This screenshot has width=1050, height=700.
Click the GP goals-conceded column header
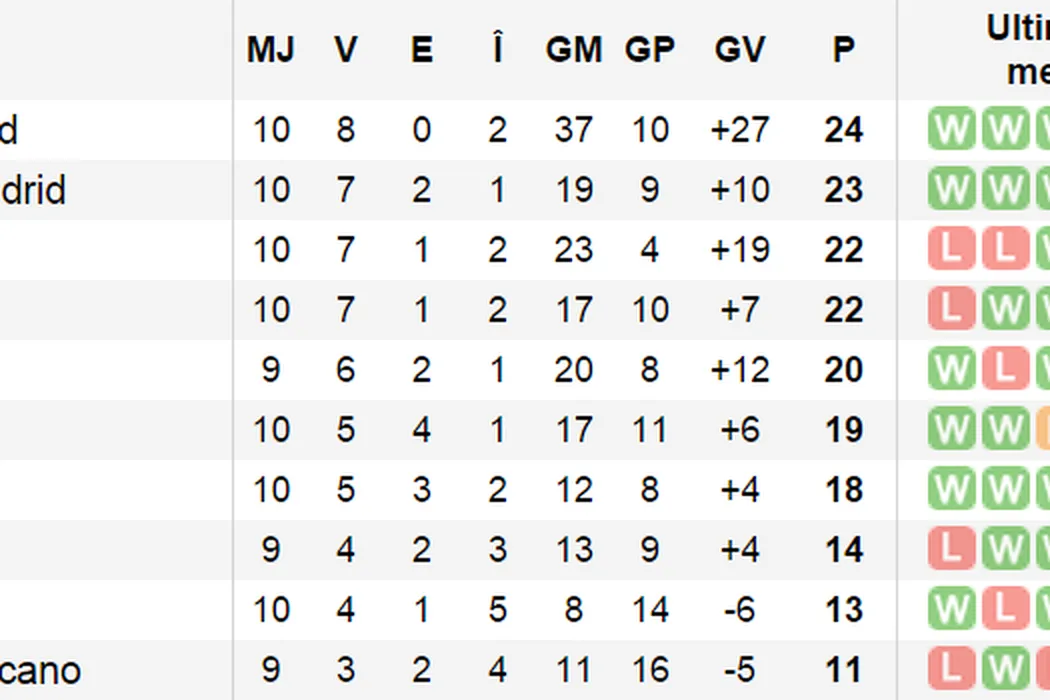[x=650, y=50]
